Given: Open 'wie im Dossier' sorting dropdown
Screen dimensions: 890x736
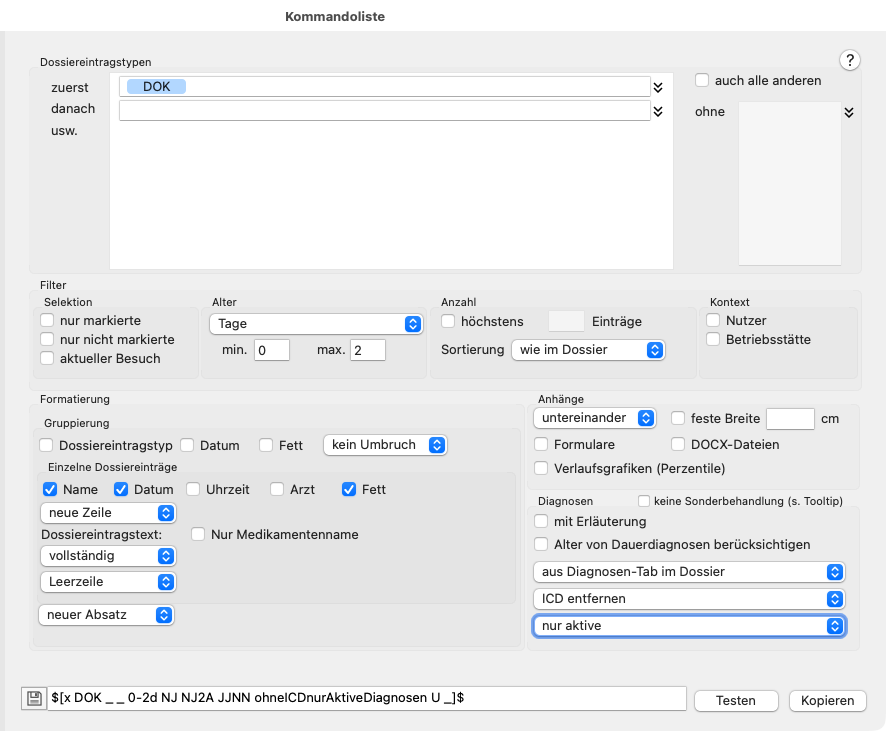Looking at the screenshot, I should pyautogui.click(x=587, y=350).
